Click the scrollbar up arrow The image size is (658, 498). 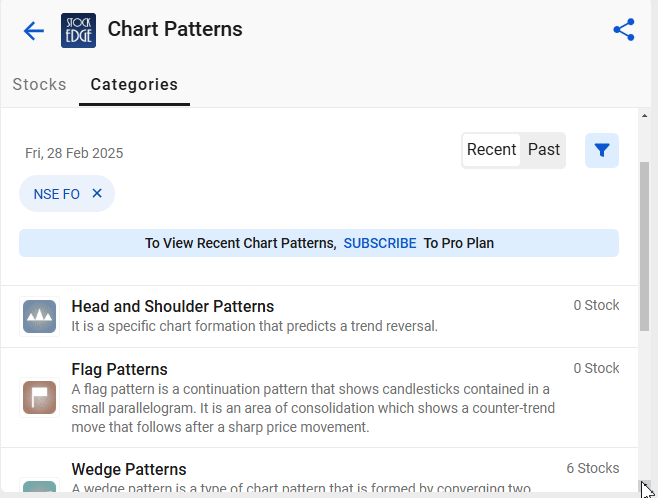[x=645, y=115]
